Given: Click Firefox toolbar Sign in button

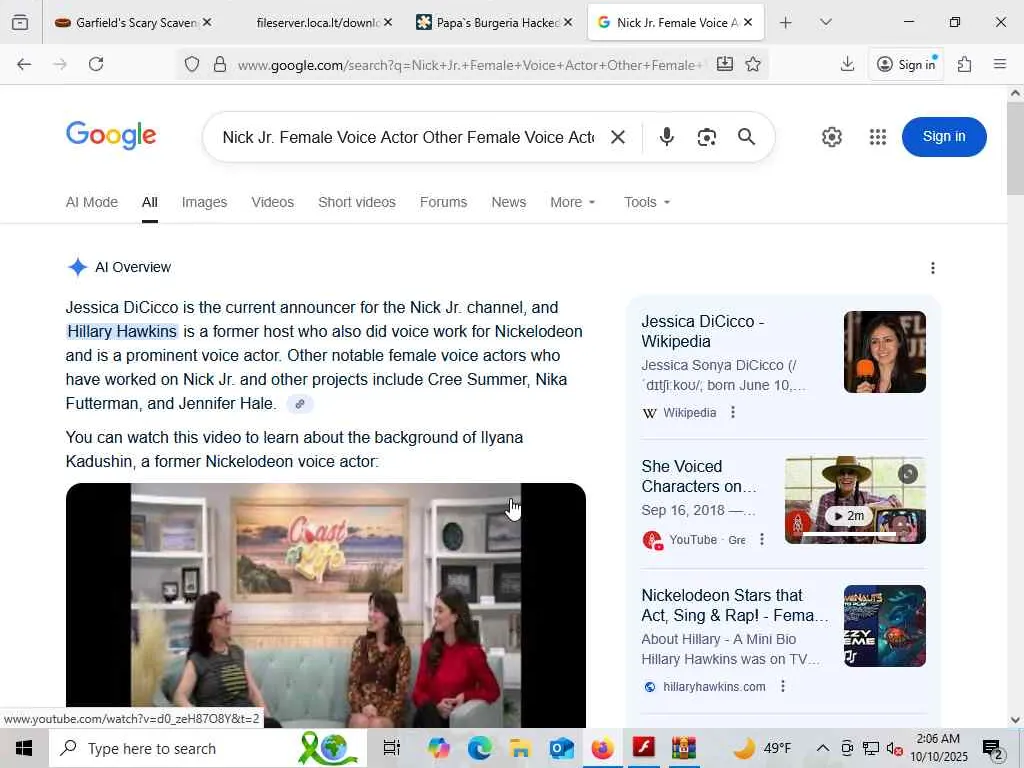Looking at the screenshot, I should (906, 64).
